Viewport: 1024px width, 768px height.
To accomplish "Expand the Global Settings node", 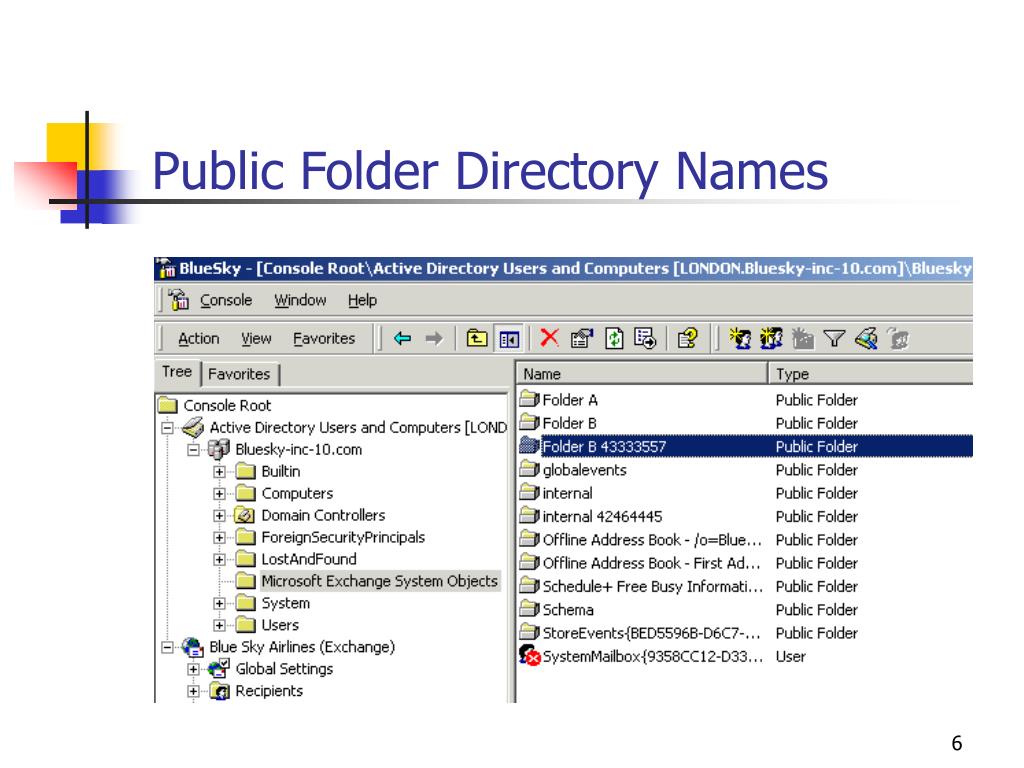I will [x=193, y=669].
